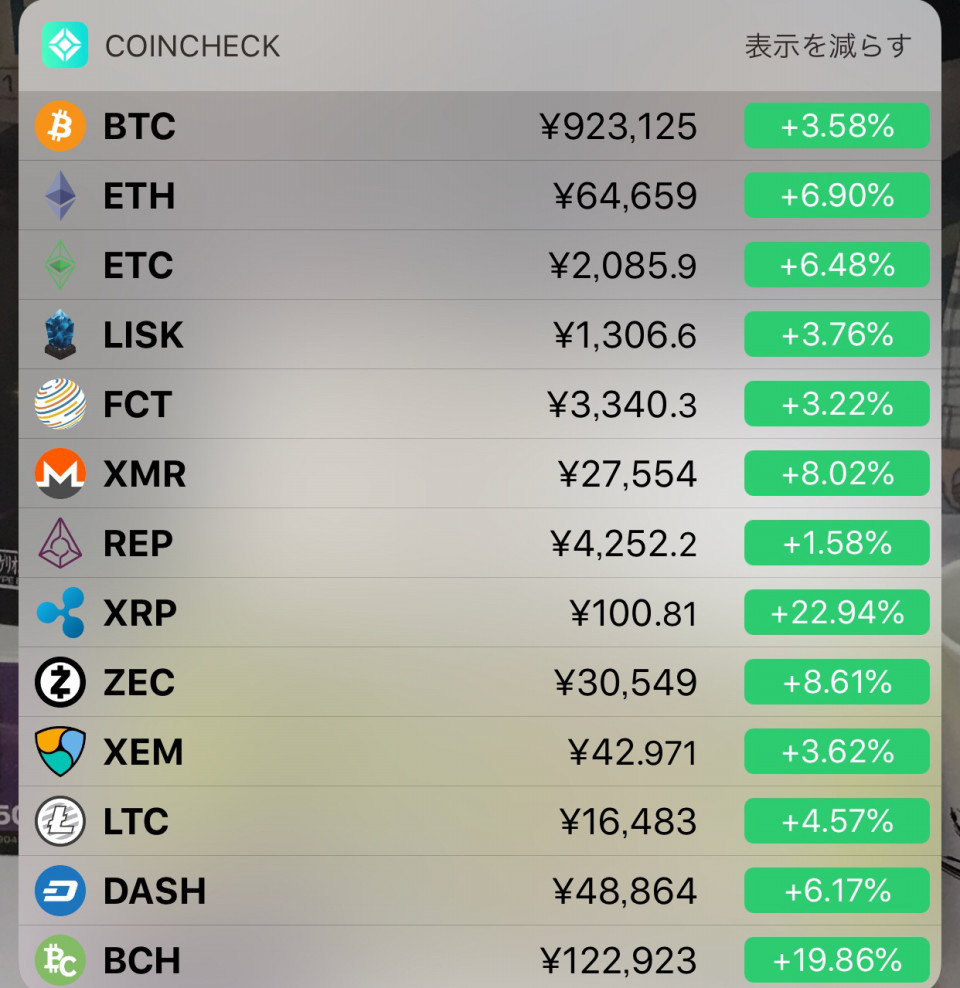Image resolution: width=960 pixels, height=988 pixels.
Task: Tap the Ripple XRP icon
Action: click(60, 612)
